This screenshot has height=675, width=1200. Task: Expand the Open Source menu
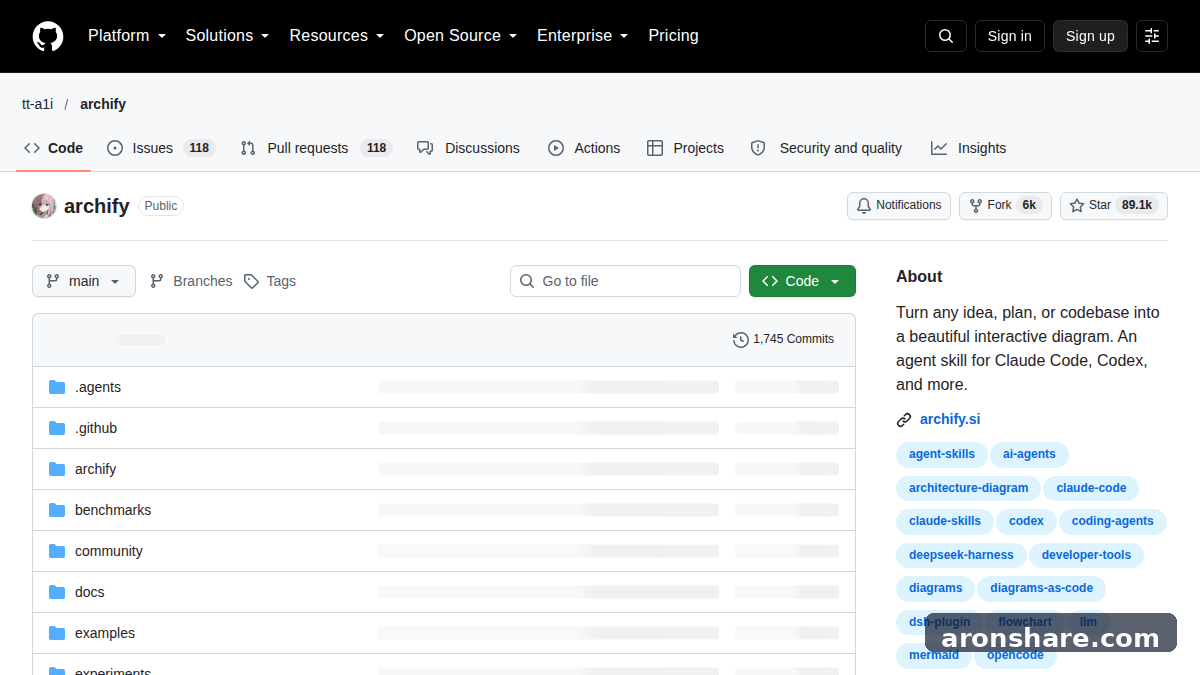coord(460,36)
